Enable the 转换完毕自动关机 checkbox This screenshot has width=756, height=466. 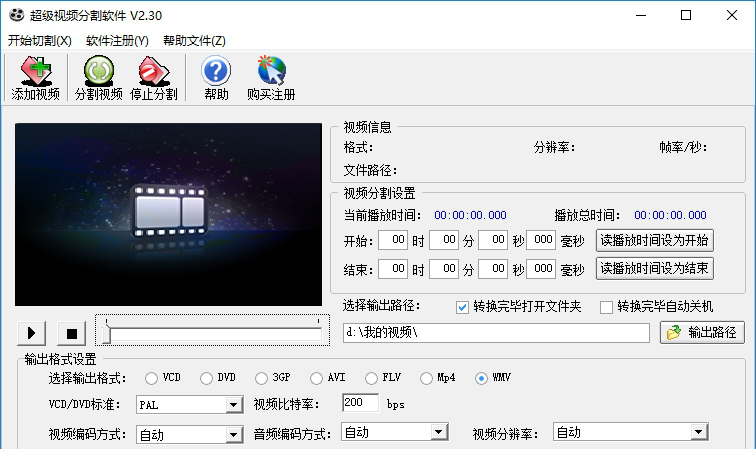click(605, 307)
